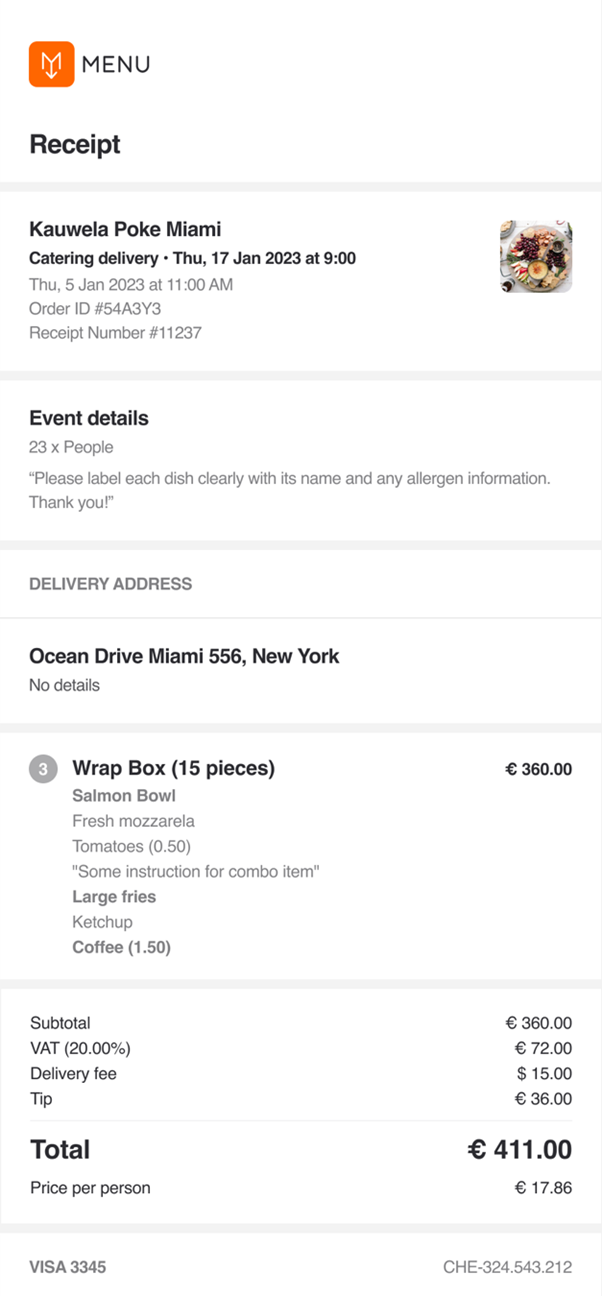
Task: Click the Total amount € 411.00
Action: (519, 1150)
